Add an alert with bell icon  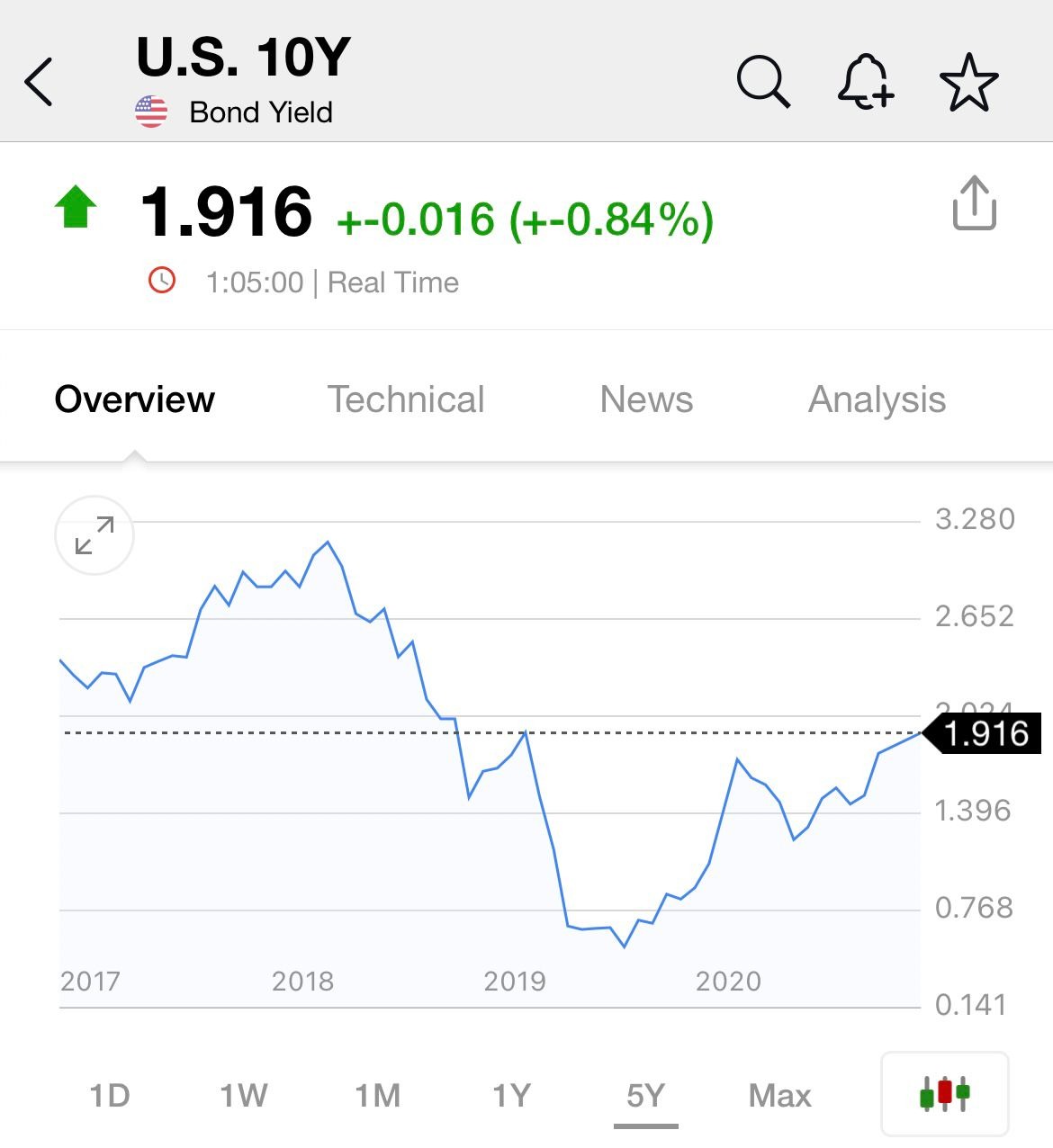tap(866, 82)
